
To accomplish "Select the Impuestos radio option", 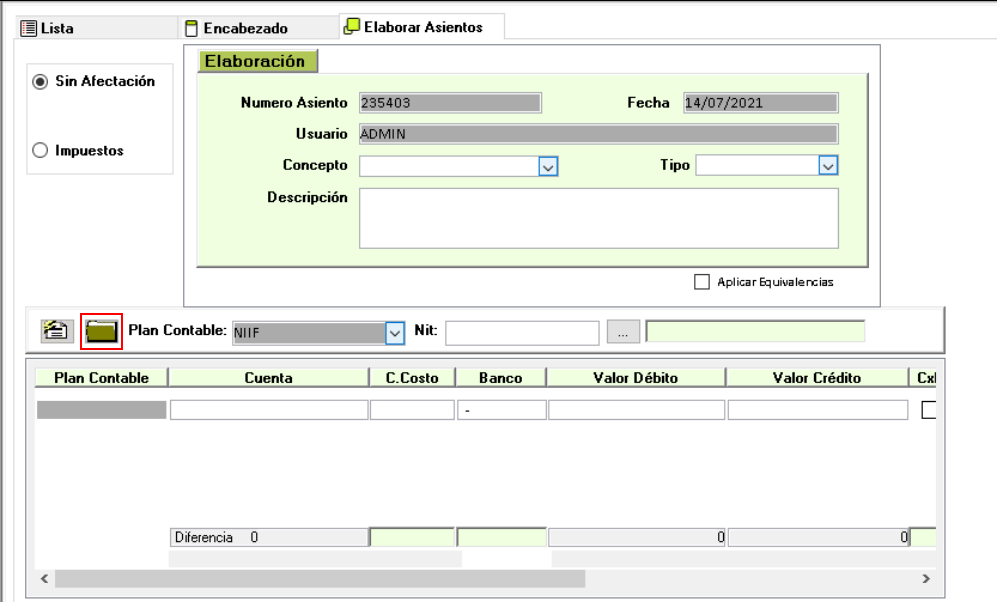I will click(40, 151).
